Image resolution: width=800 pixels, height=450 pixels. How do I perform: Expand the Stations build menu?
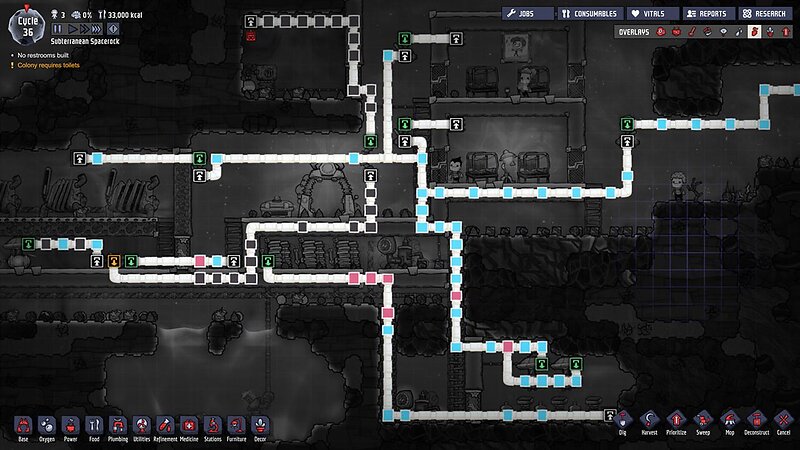click(x=212, y=425)
